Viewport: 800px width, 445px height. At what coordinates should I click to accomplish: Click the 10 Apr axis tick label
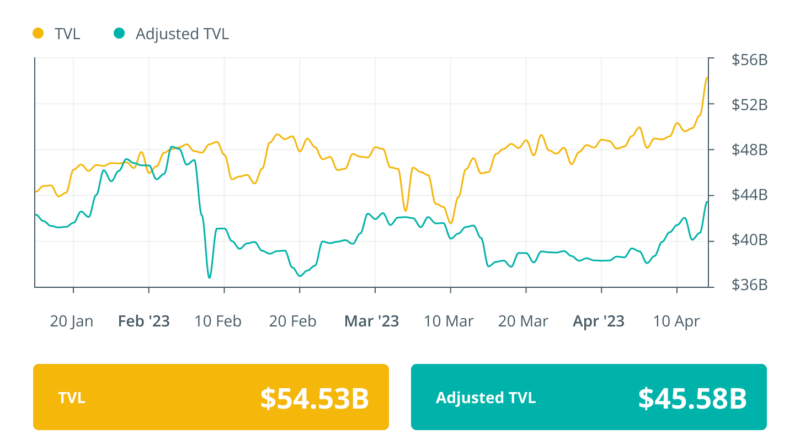pos(676,321)
